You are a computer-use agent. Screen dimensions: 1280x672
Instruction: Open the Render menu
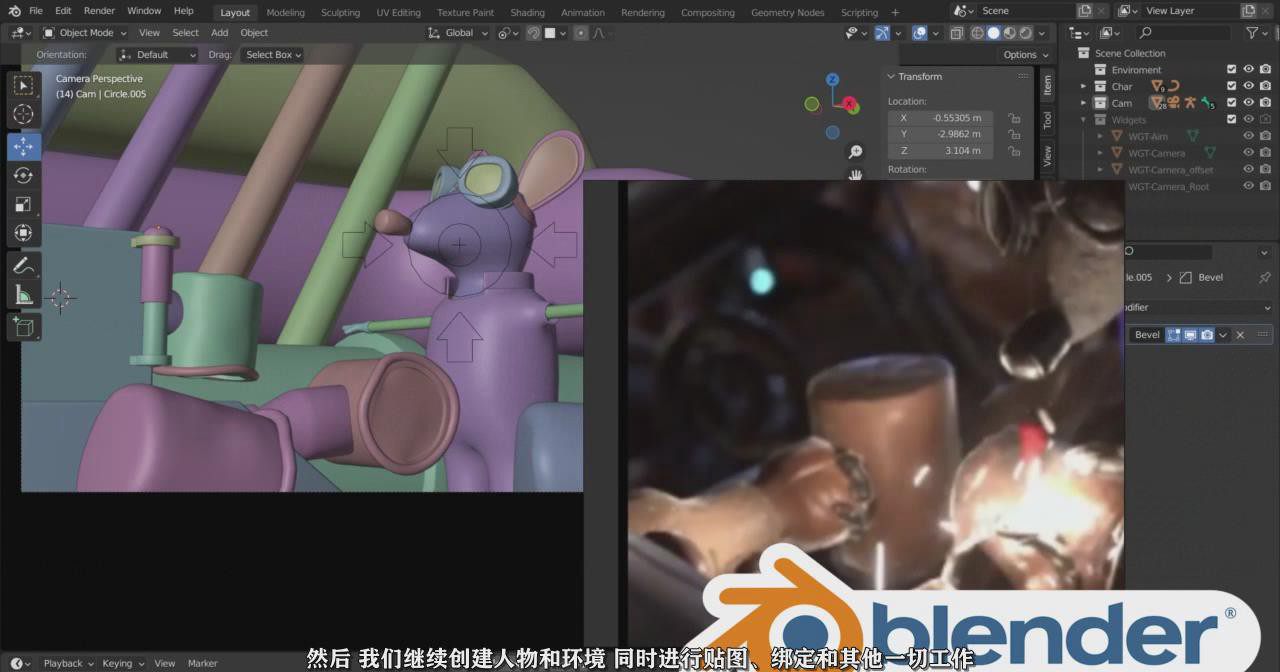coord(99,11)
